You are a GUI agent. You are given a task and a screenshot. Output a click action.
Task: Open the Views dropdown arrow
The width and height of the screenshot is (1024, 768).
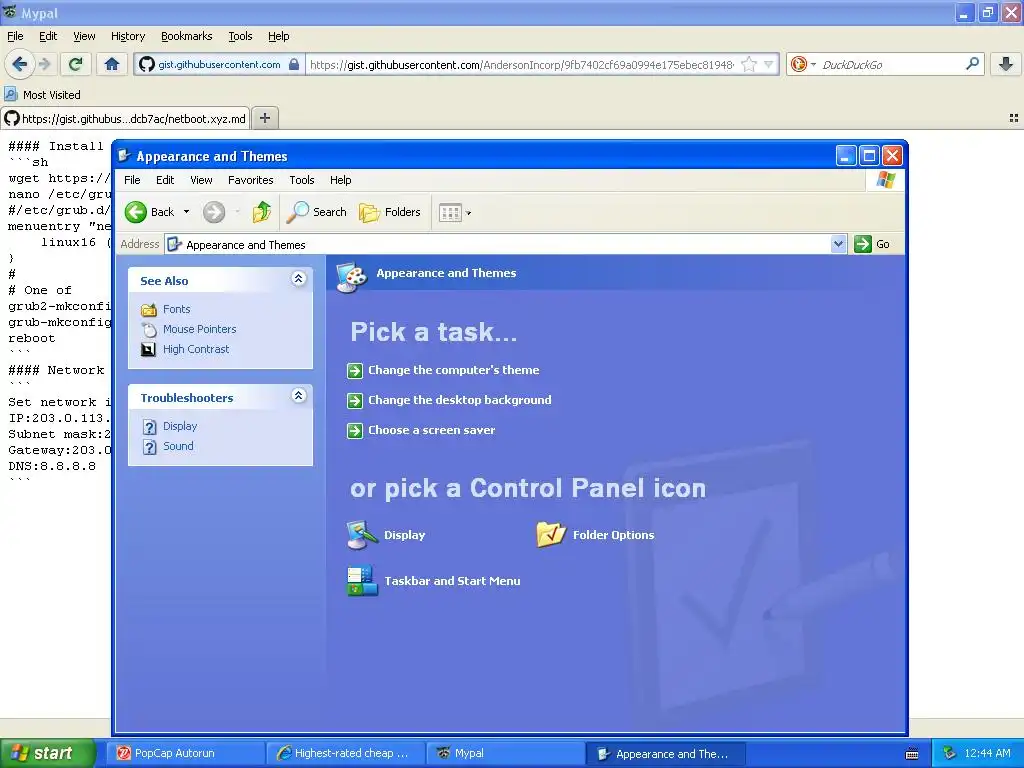click(468, 213)
